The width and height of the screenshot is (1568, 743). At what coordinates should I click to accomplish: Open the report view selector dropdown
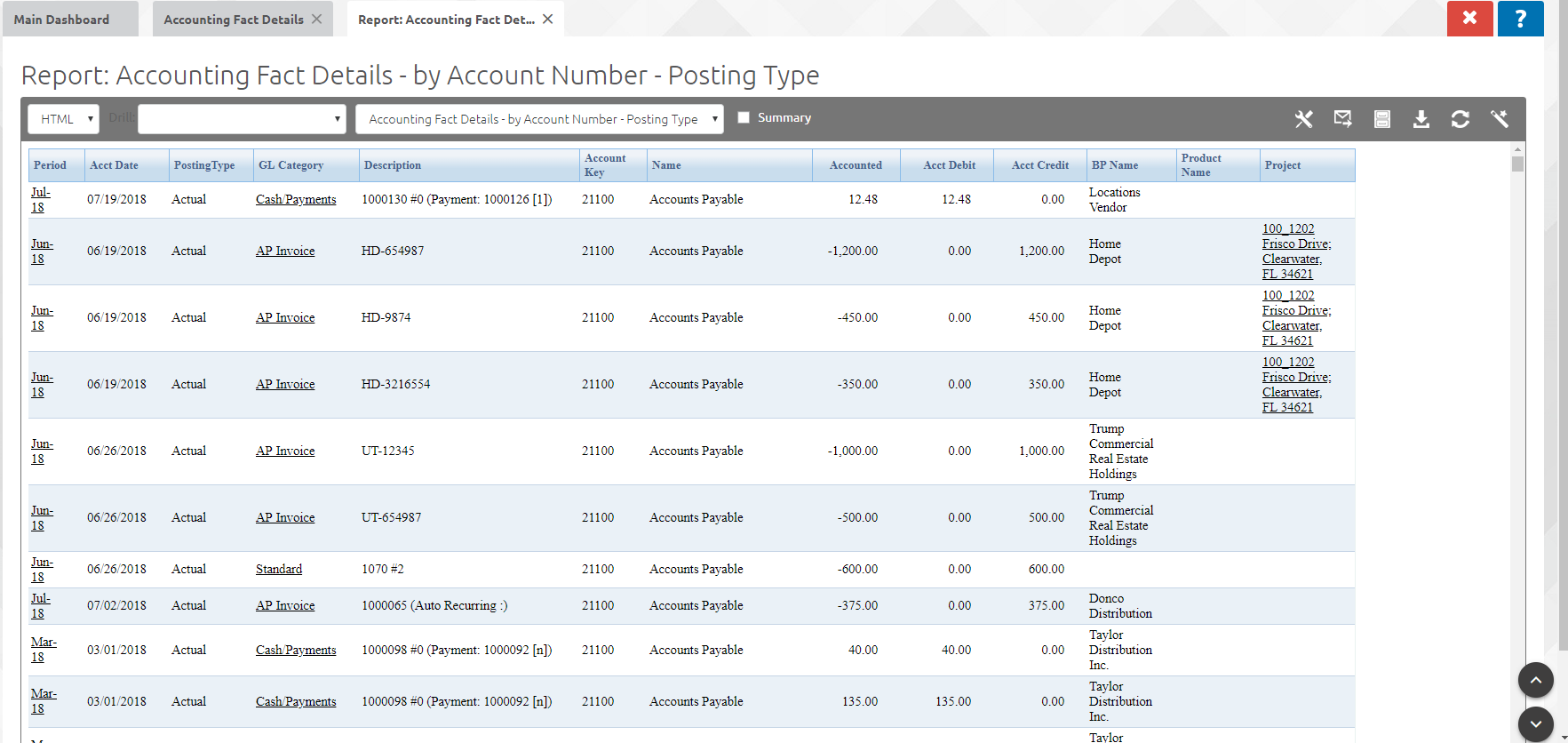539,119
